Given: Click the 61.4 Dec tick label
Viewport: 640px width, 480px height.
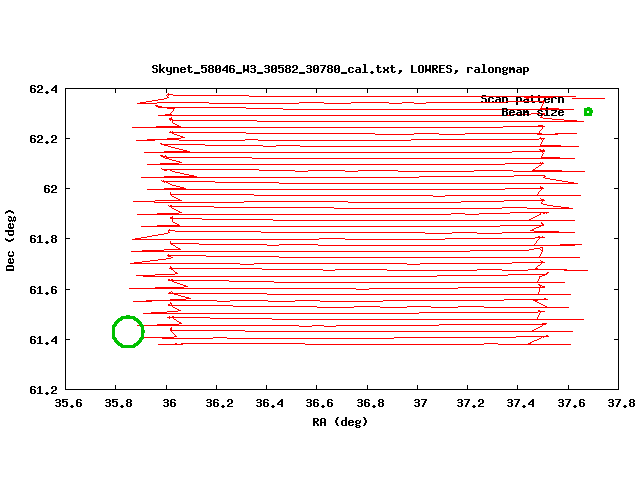Looking at the screenshot, I should point(43,340).
